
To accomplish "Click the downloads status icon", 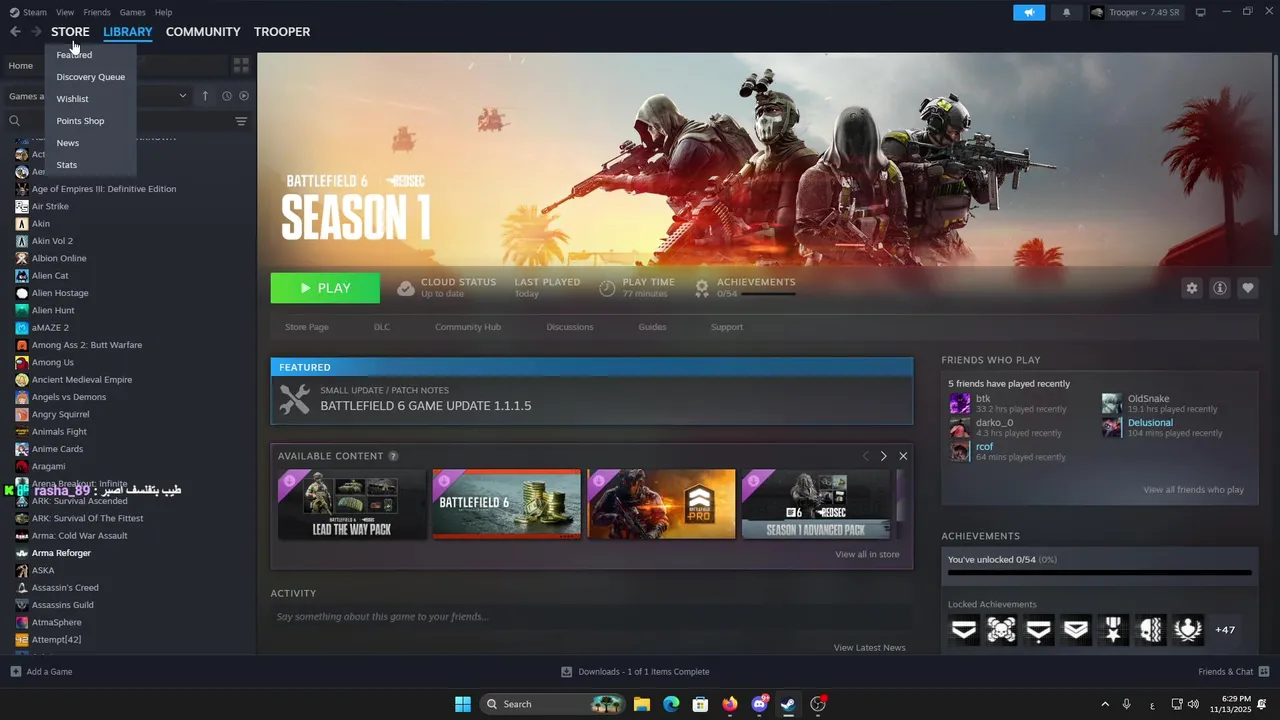I will pos(567,671).
